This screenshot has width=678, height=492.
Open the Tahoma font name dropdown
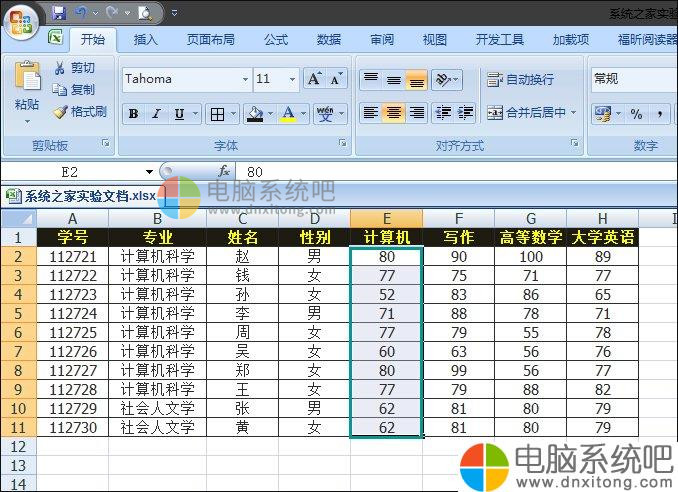pos(245,79)
